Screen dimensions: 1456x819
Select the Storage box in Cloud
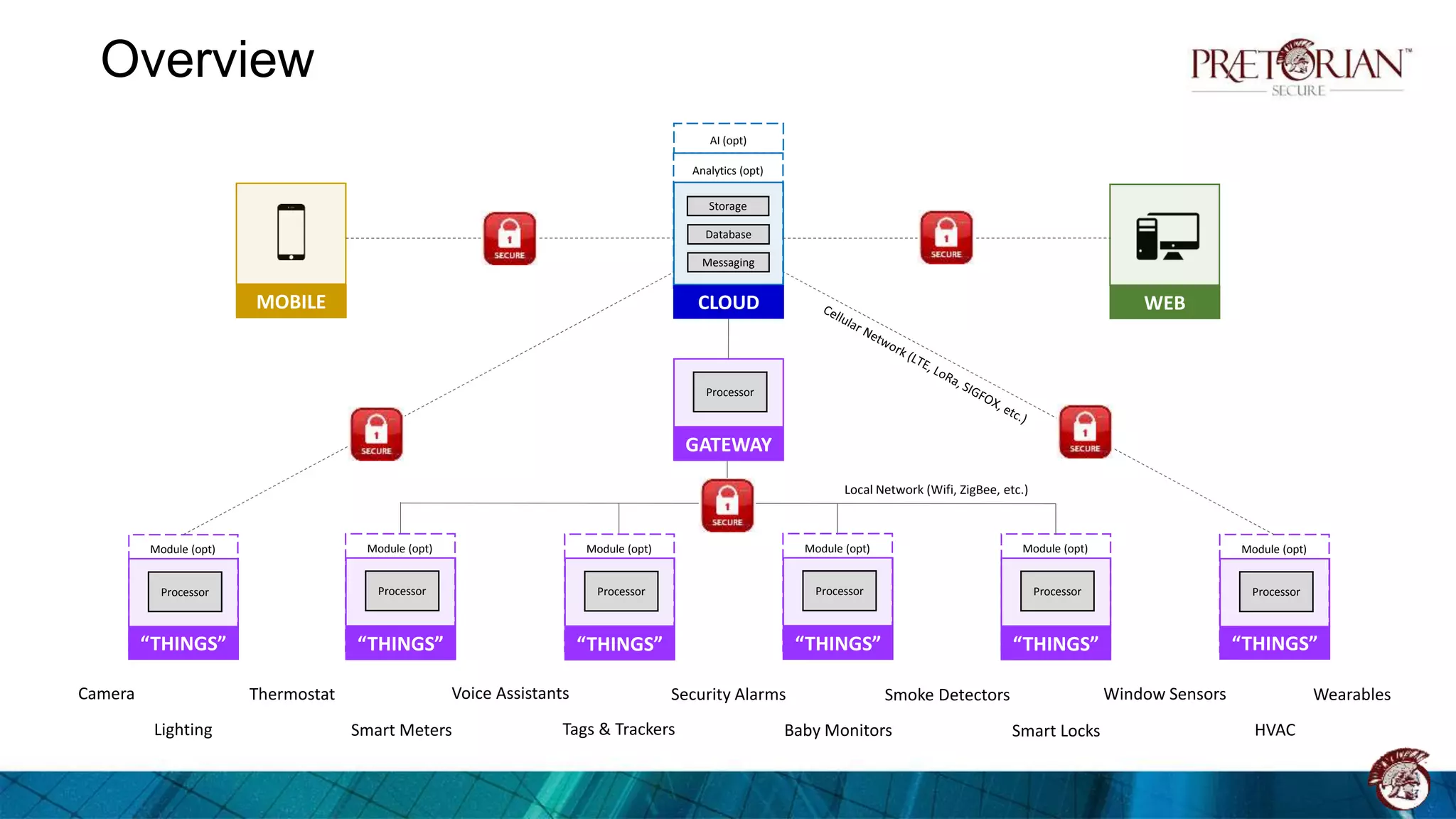[x=727, y=206]
